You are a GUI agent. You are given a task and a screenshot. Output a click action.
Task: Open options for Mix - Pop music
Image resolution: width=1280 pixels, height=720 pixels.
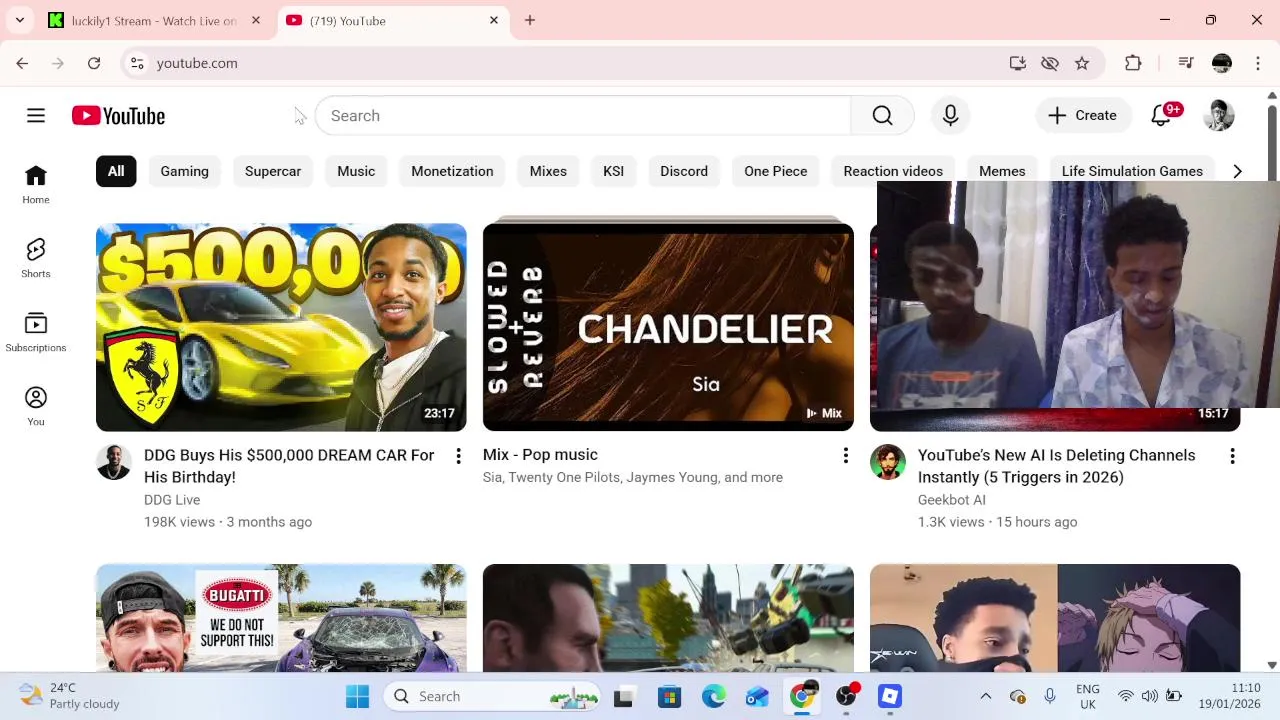[845, 456]
